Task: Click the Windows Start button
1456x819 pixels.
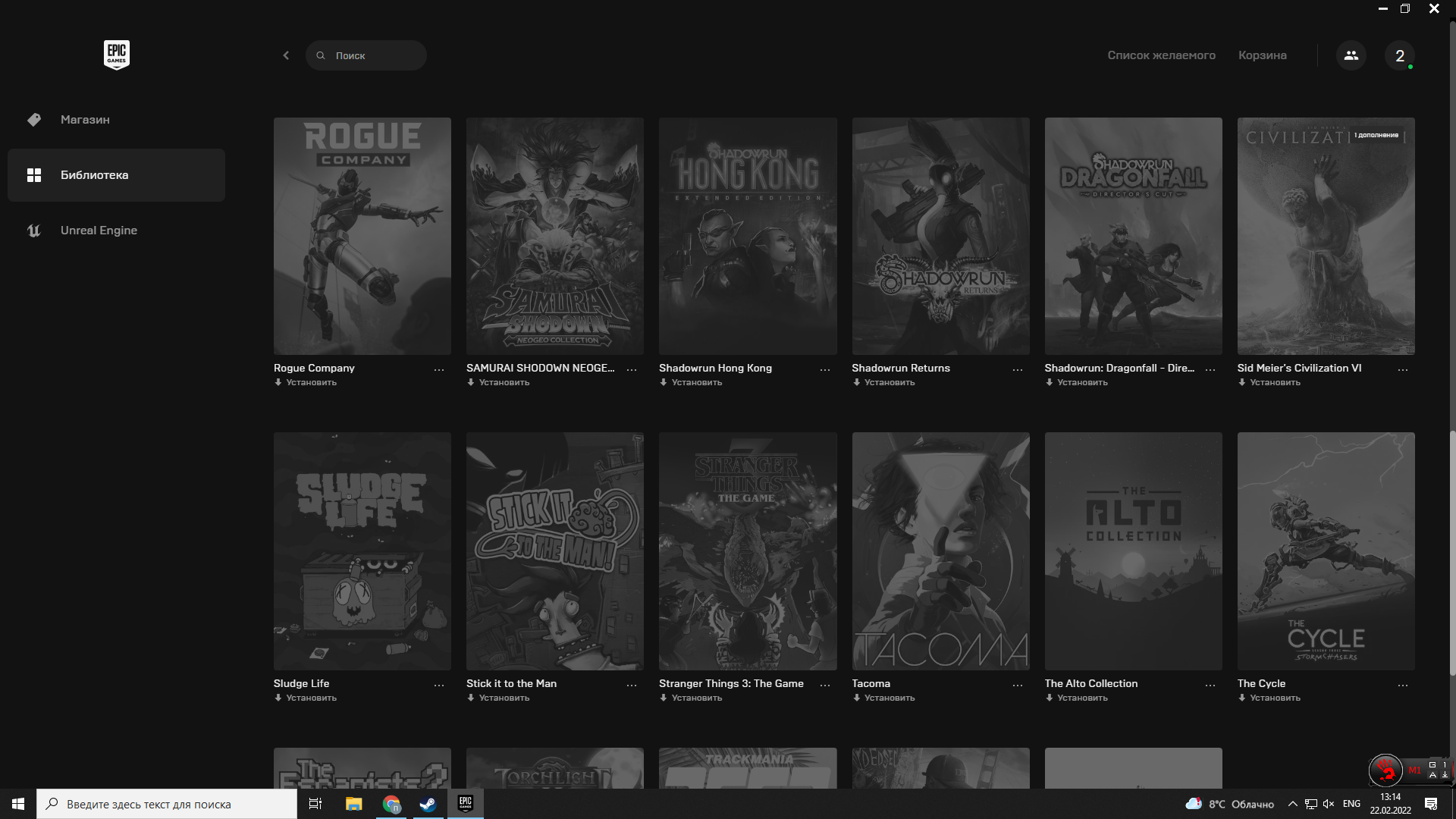Action: coord(18,804)
